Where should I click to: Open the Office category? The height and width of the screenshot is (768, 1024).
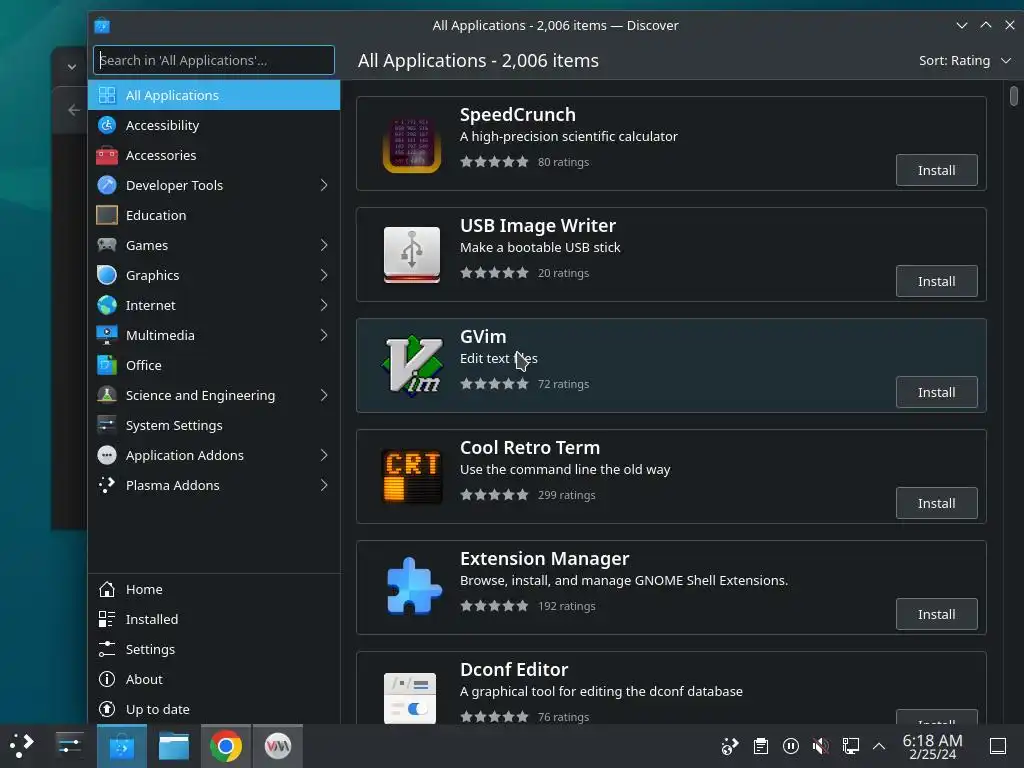coord(214,366)
